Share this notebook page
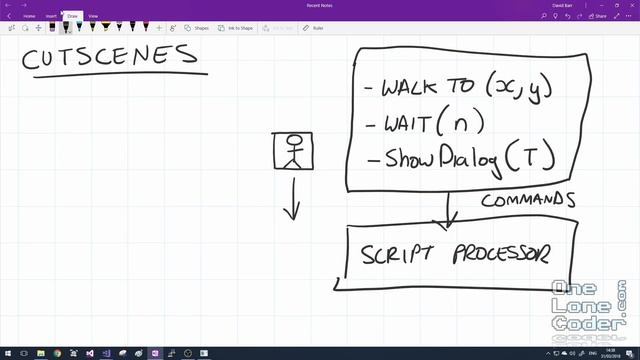 598,16
